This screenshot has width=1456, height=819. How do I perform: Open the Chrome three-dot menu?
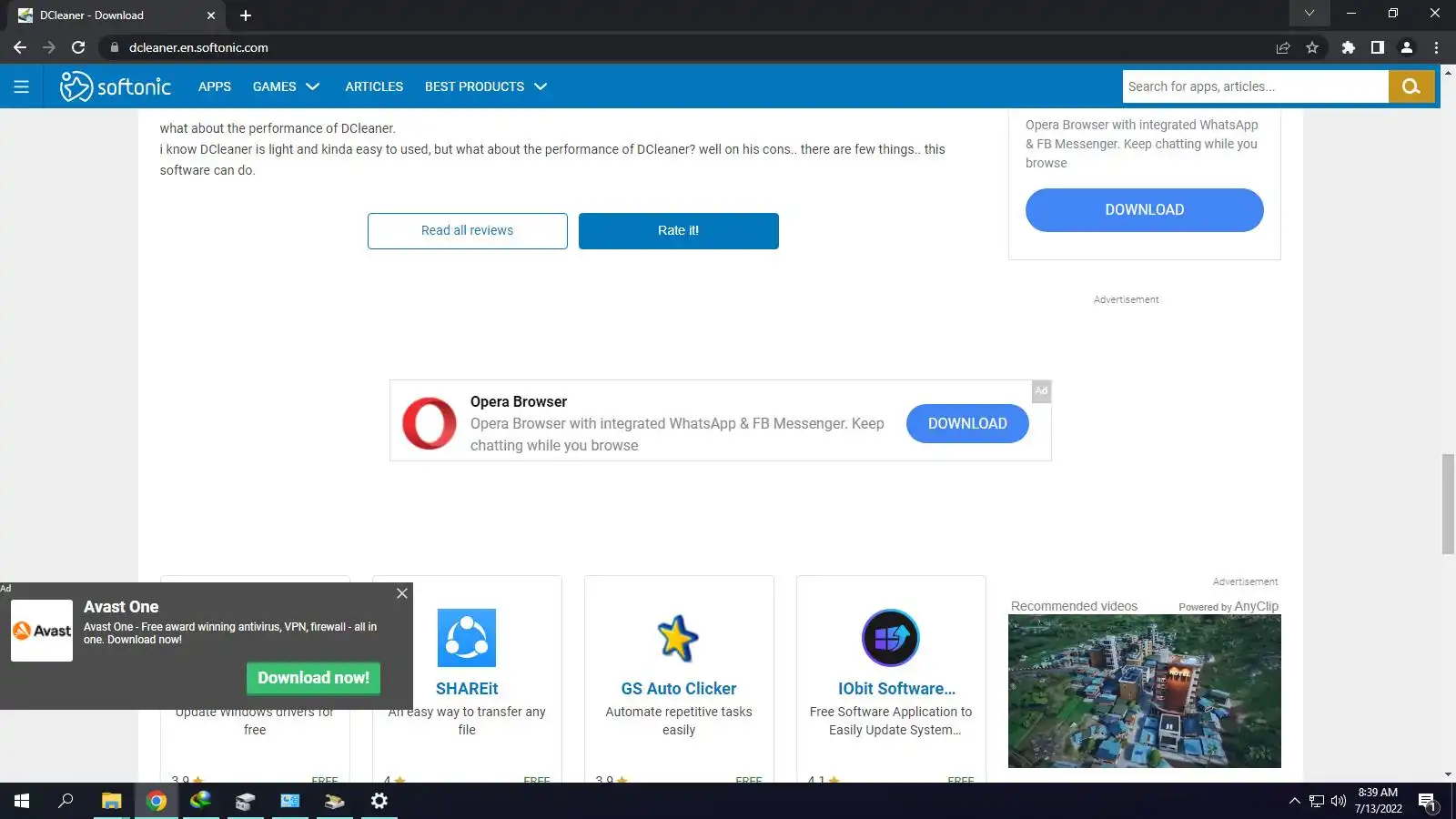[x=1437, y=47]
